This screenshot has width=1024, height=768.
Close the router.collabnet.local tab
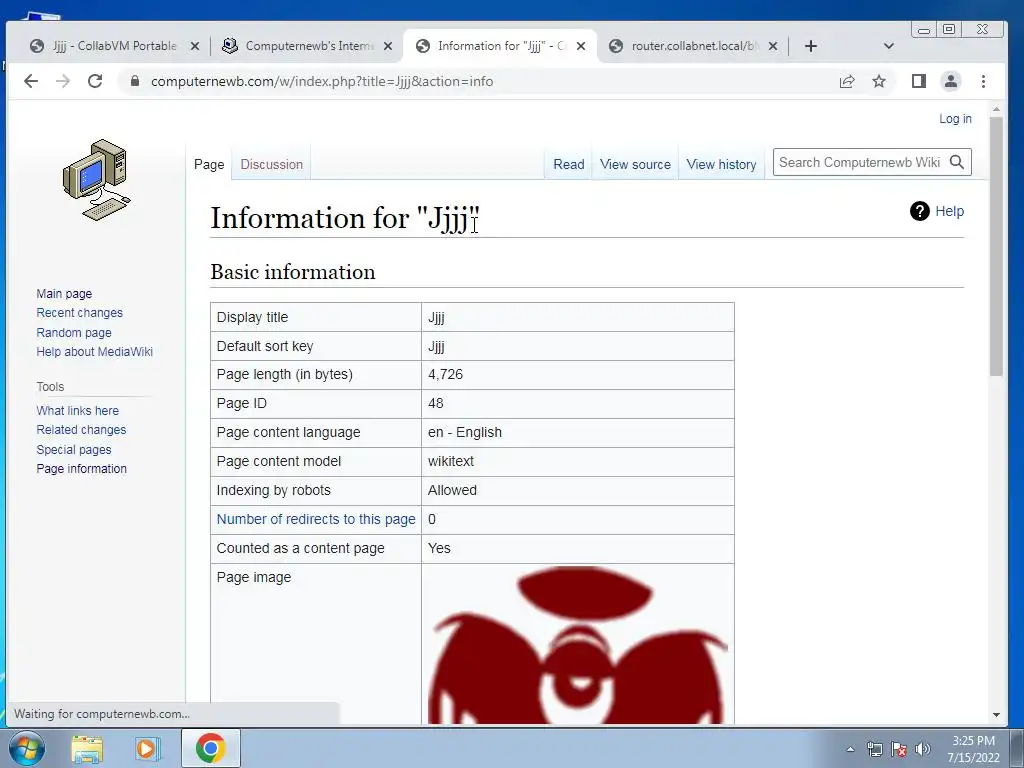click(x=773, y=46)
